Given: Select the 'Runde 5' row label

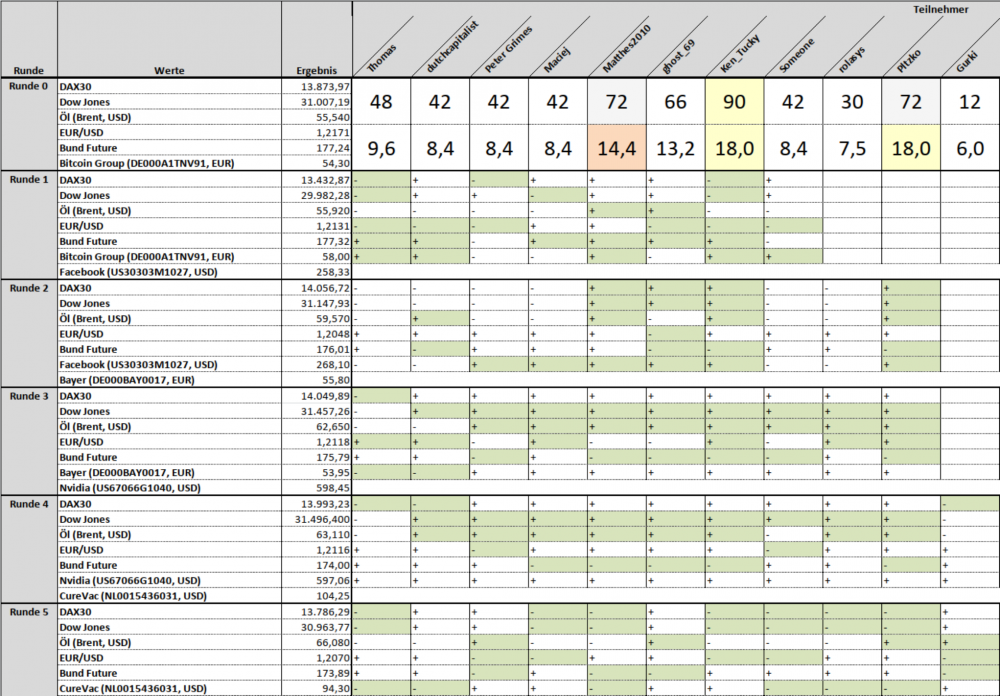Looking at the screenshot, I should (x=29, y=611).
